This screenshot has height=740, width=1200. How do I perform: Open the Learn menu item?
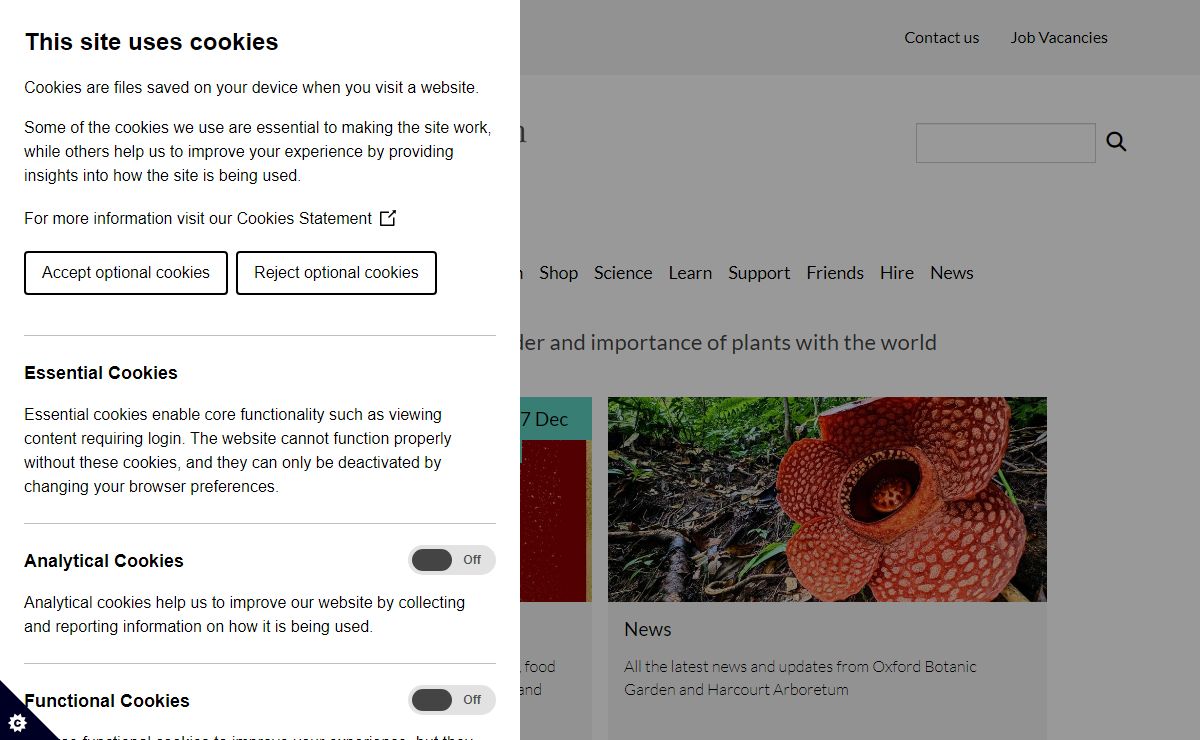pyautogui.click(x=690, y=273)
